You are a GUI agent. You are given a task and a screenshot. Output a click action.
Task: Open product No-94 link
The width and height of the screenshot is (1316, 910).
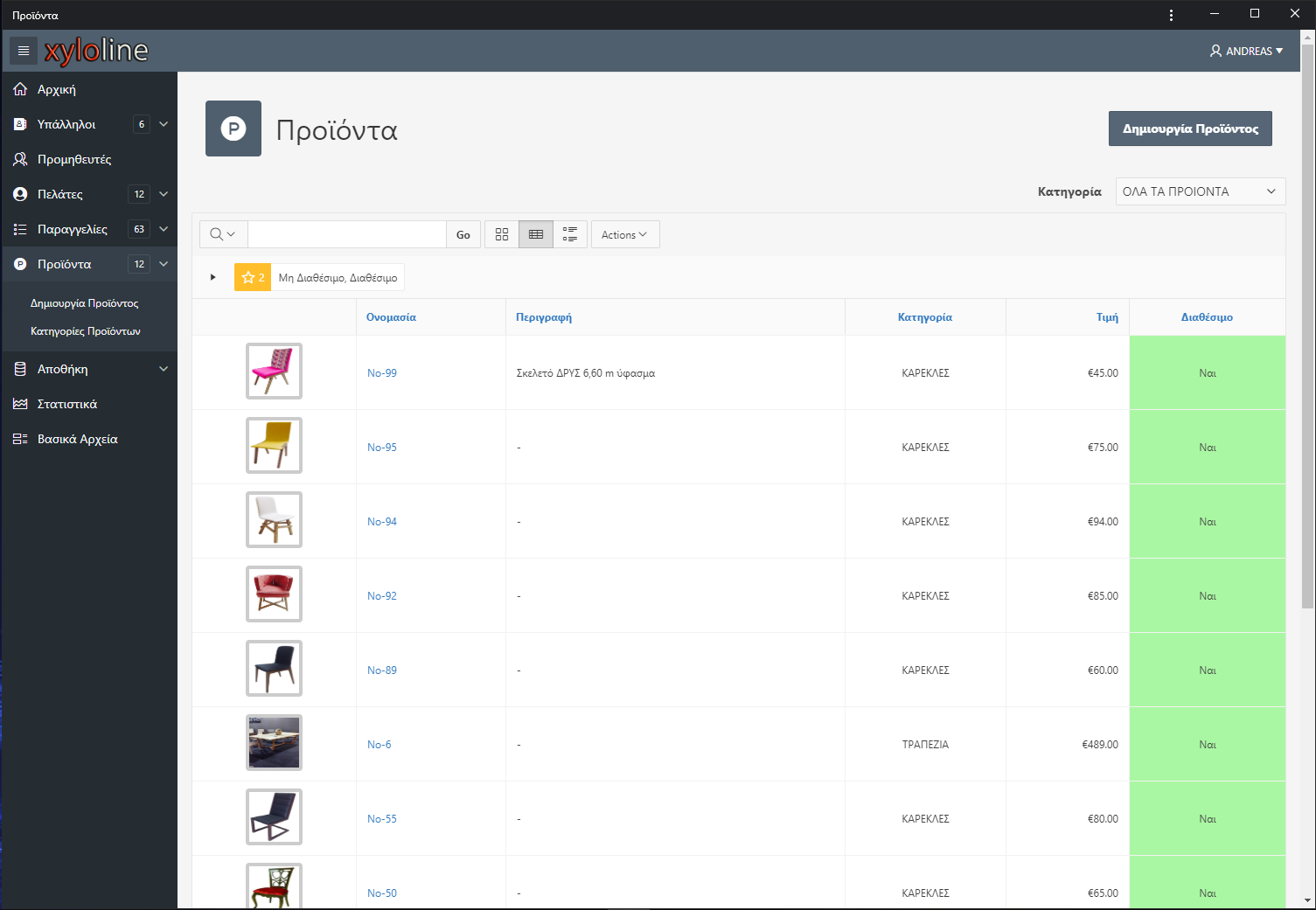point(382,522)
